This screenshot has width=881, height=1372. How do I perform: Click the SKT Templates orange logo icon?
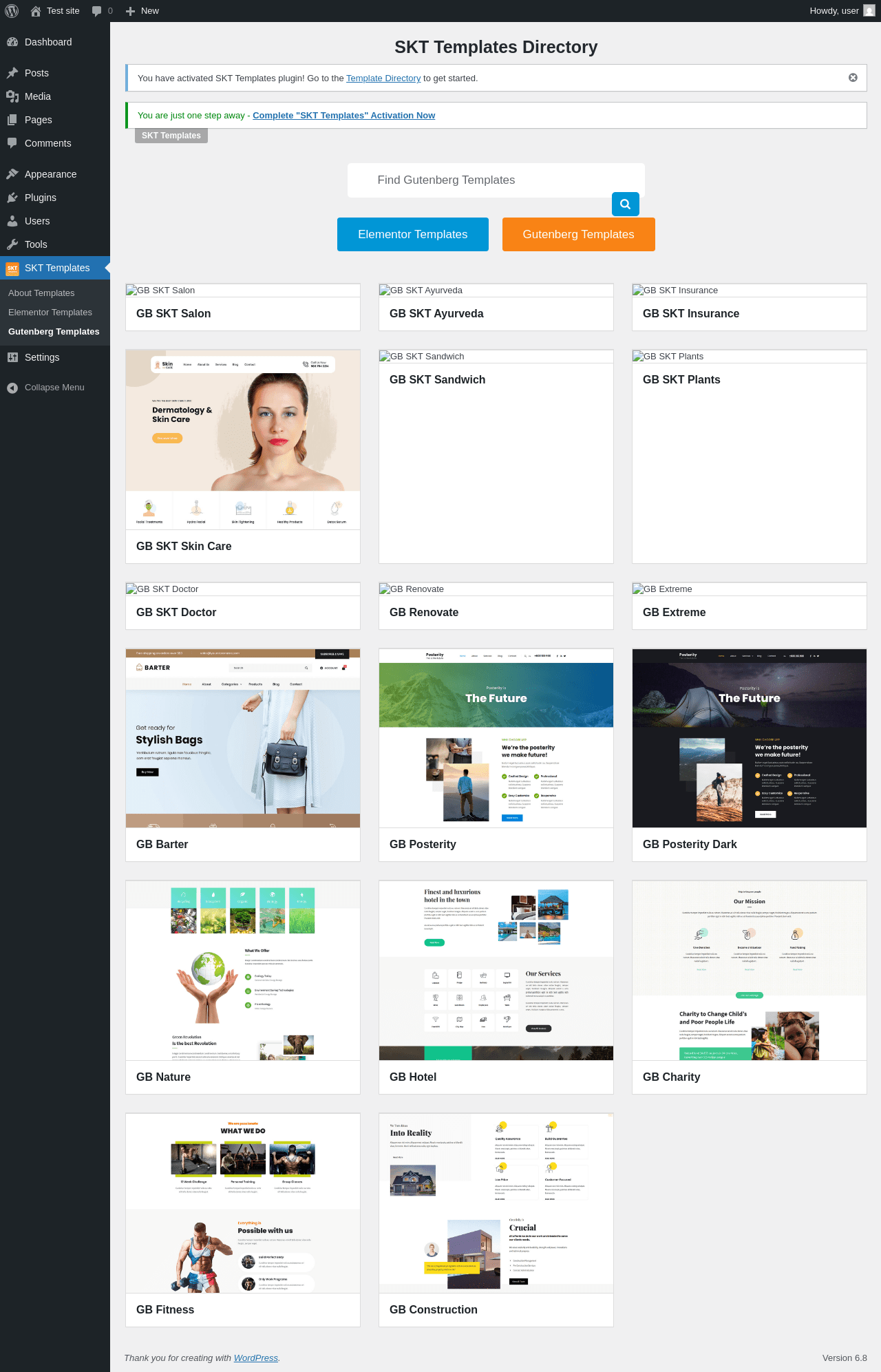(12, 268)
